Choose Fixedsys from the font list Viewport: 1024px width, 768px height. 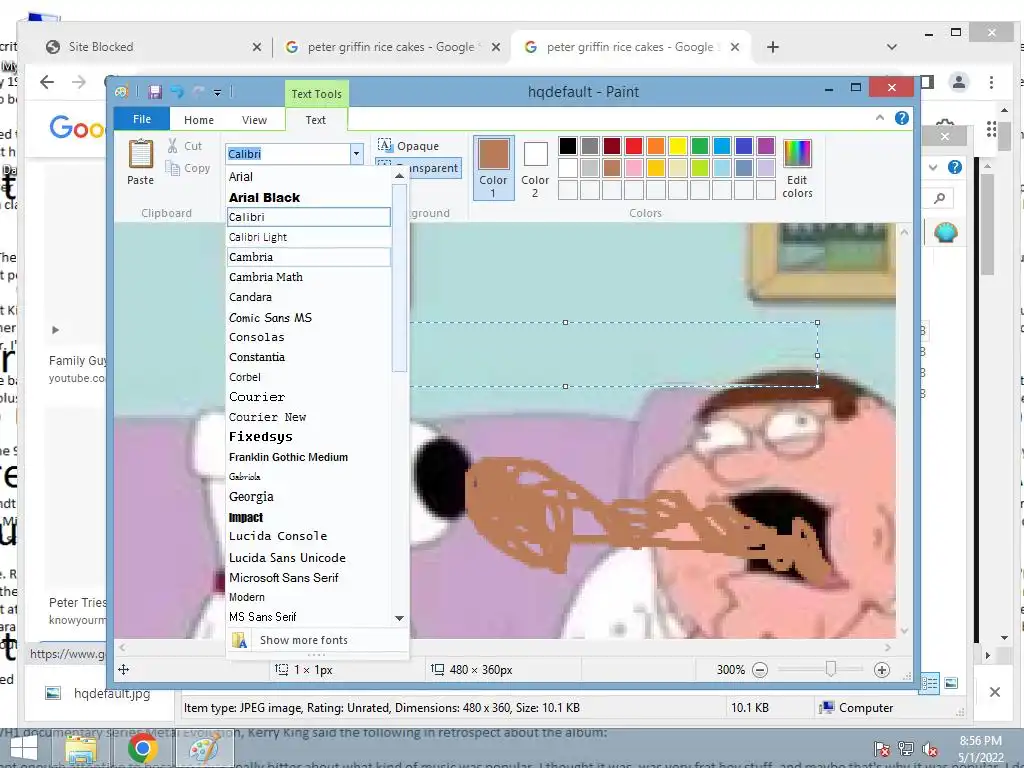(x=308, y=436)
